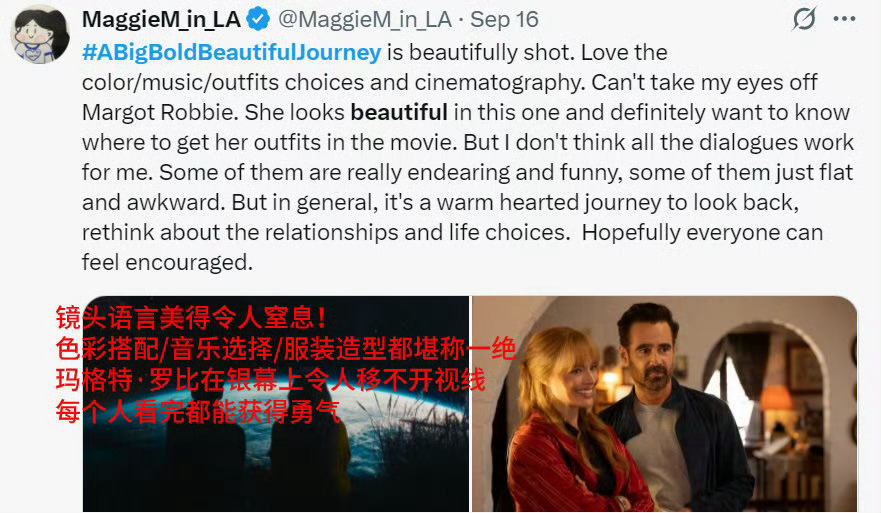
Task: Open the photo of the smiling couple
Action: tap(665, 403)
